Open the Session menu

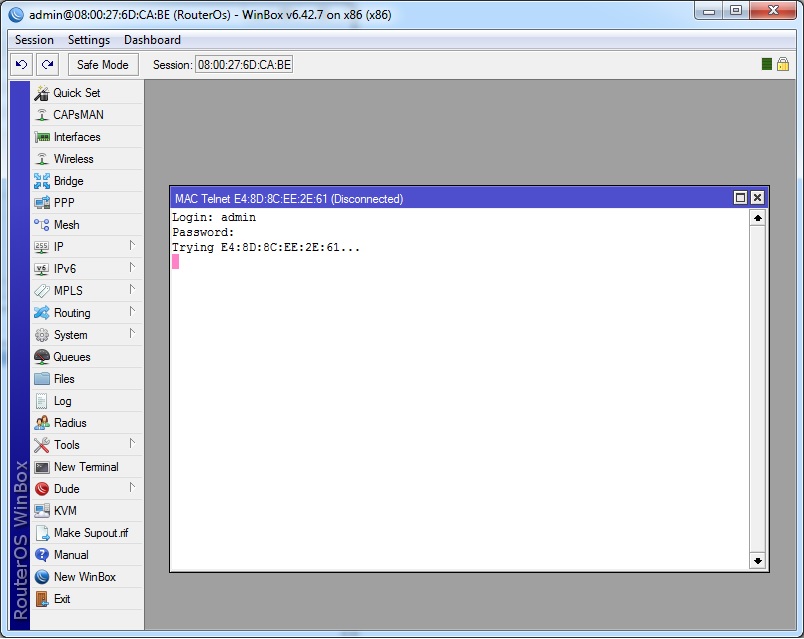[x=34, y=40]
